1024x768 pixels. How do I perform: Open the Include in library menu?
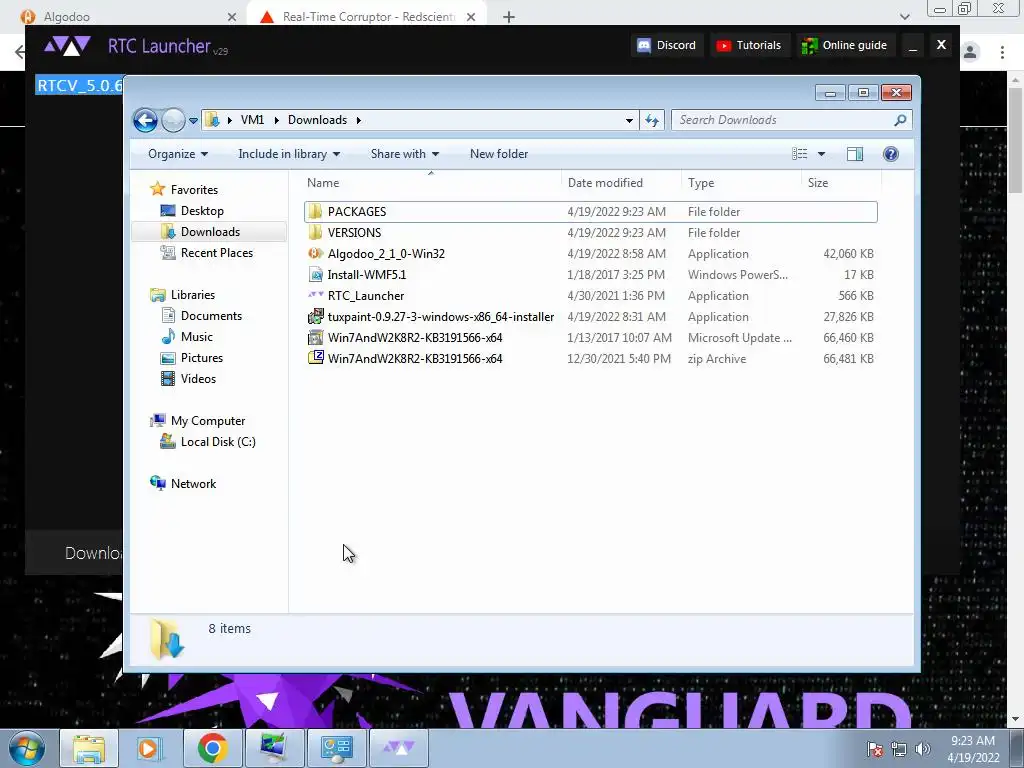(289, 154)
